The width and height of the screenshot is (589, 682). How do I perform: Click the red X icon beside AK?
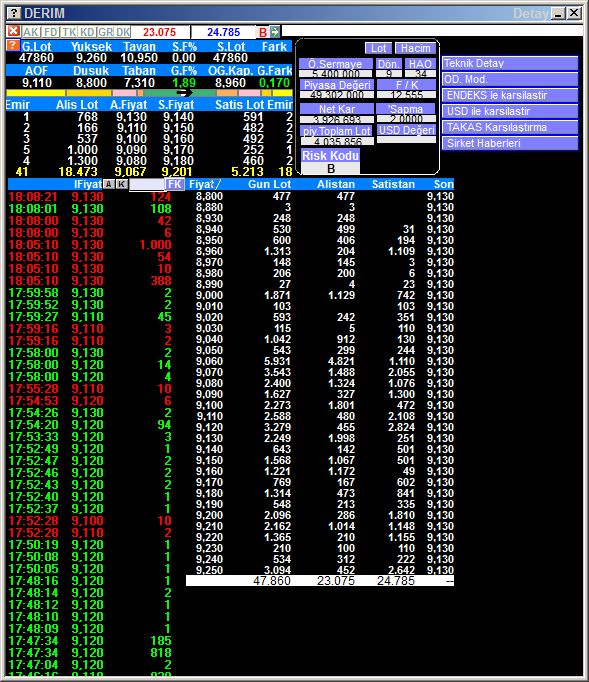[13, 31]
